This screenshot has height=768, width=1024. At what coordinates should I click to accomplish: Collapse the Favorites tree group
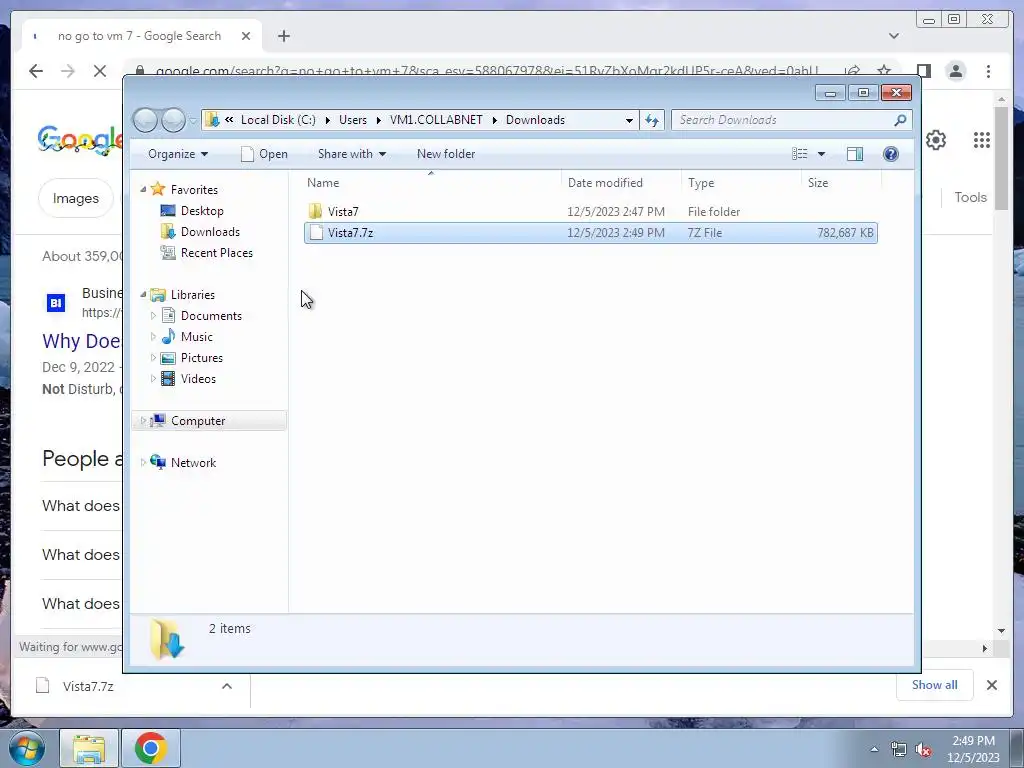pos(143,189)
